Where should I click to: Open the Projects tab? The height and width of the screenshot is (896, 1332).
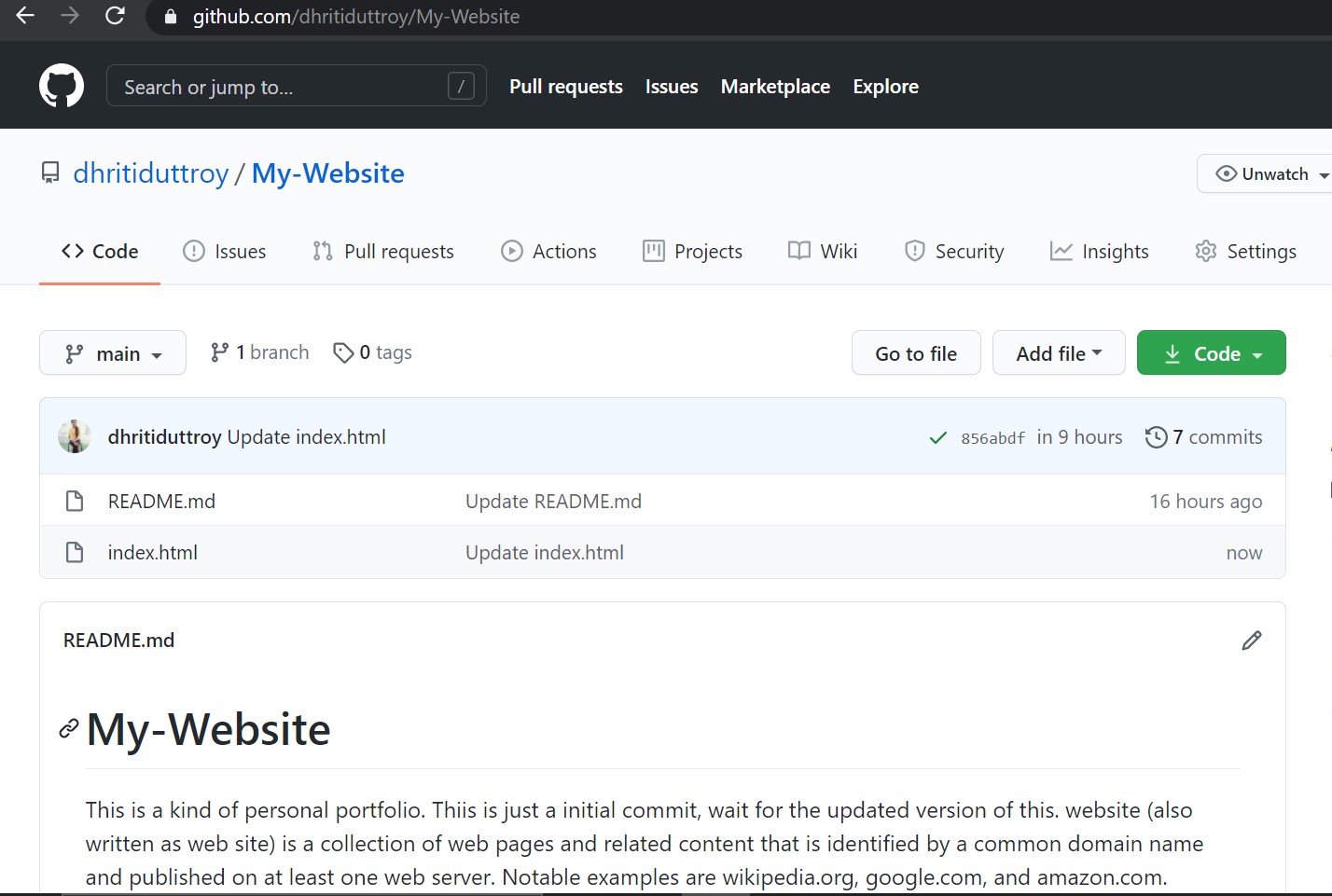click(x=693, y=252)
